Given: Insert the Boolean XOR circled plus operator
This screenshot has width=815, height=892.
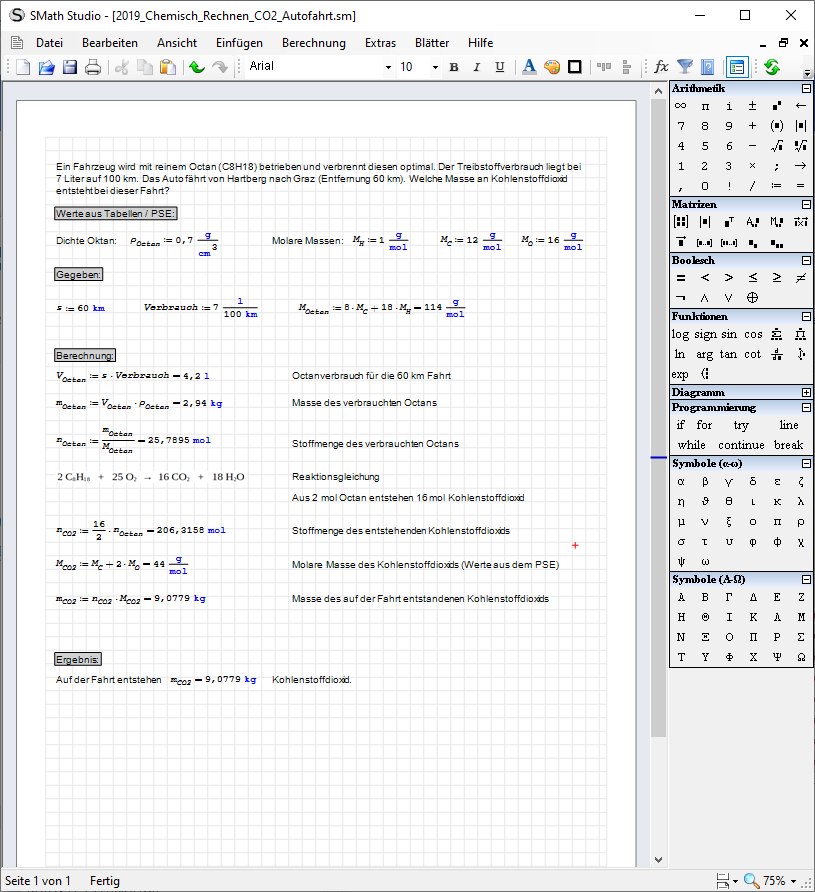Looking at the screenshot, I should click(x=752, y=298).
